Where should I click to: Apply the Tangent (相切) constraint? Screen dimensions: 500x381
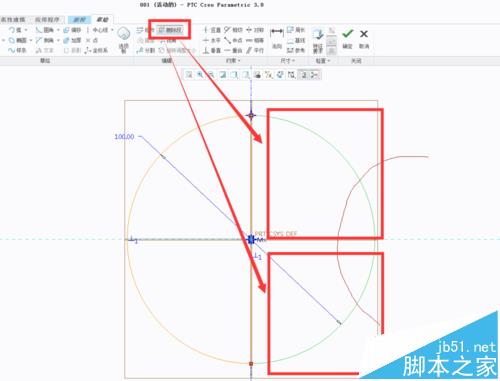click(234, 30)
